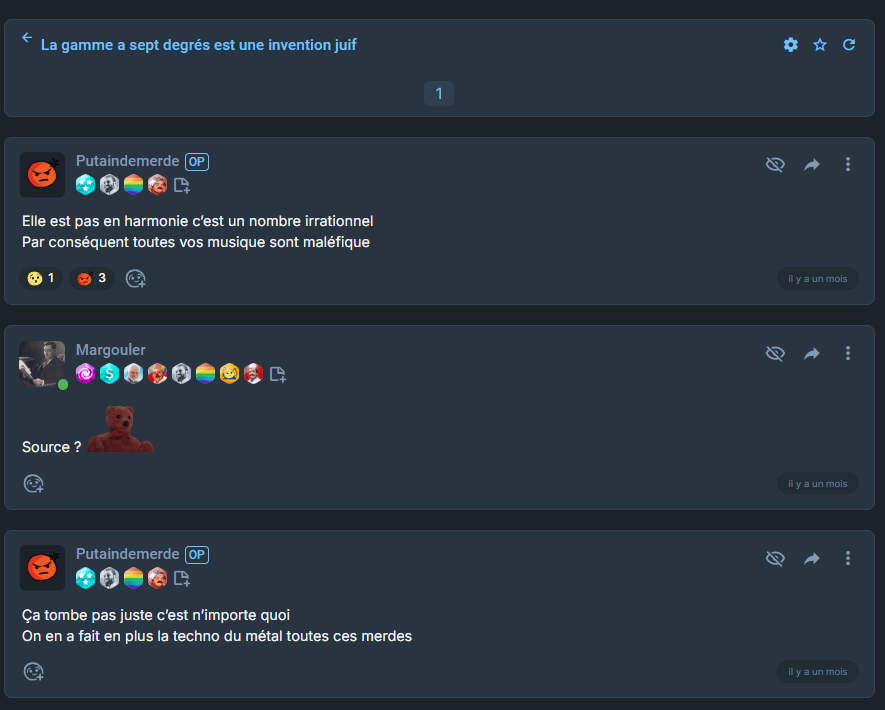Add reaction to the last post
Screen dimensions: 885x710
33,672
